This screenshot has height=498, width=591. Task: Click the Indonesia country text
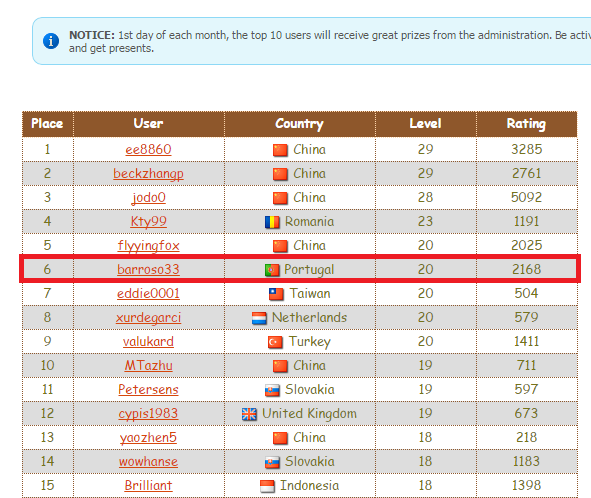[309, 486]
